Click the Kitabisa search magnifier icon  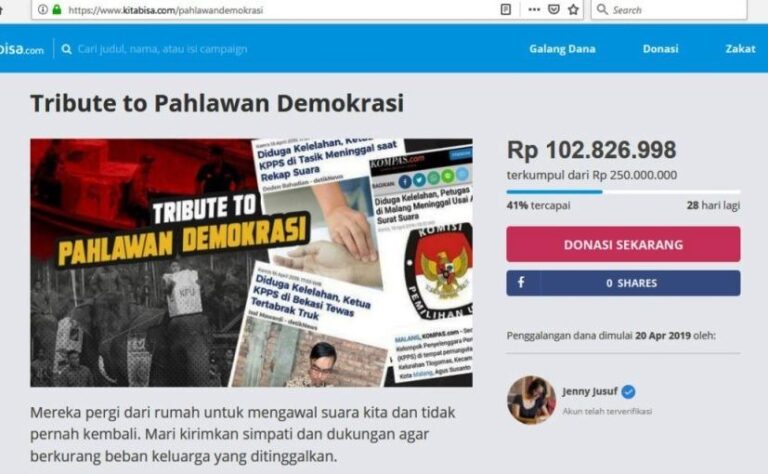click(x=67, y=49)
